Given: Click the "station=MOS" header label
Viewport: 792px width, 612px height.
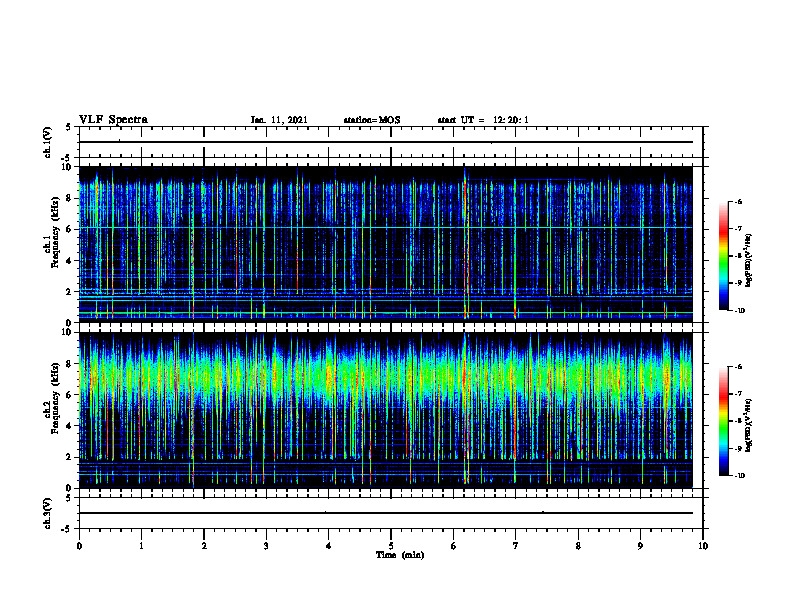Looking at the screenshot, I should (372, 120).
